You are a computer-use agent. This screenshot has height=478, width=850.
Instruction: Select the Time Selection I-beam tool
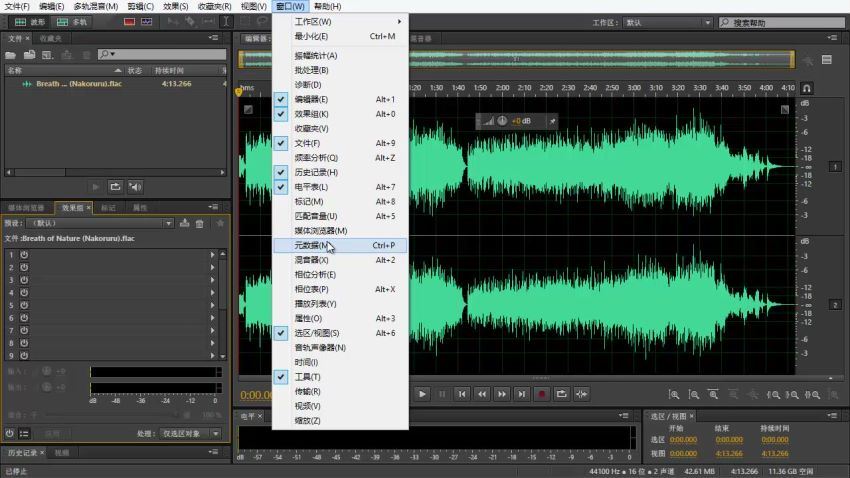tap(226, 22)
